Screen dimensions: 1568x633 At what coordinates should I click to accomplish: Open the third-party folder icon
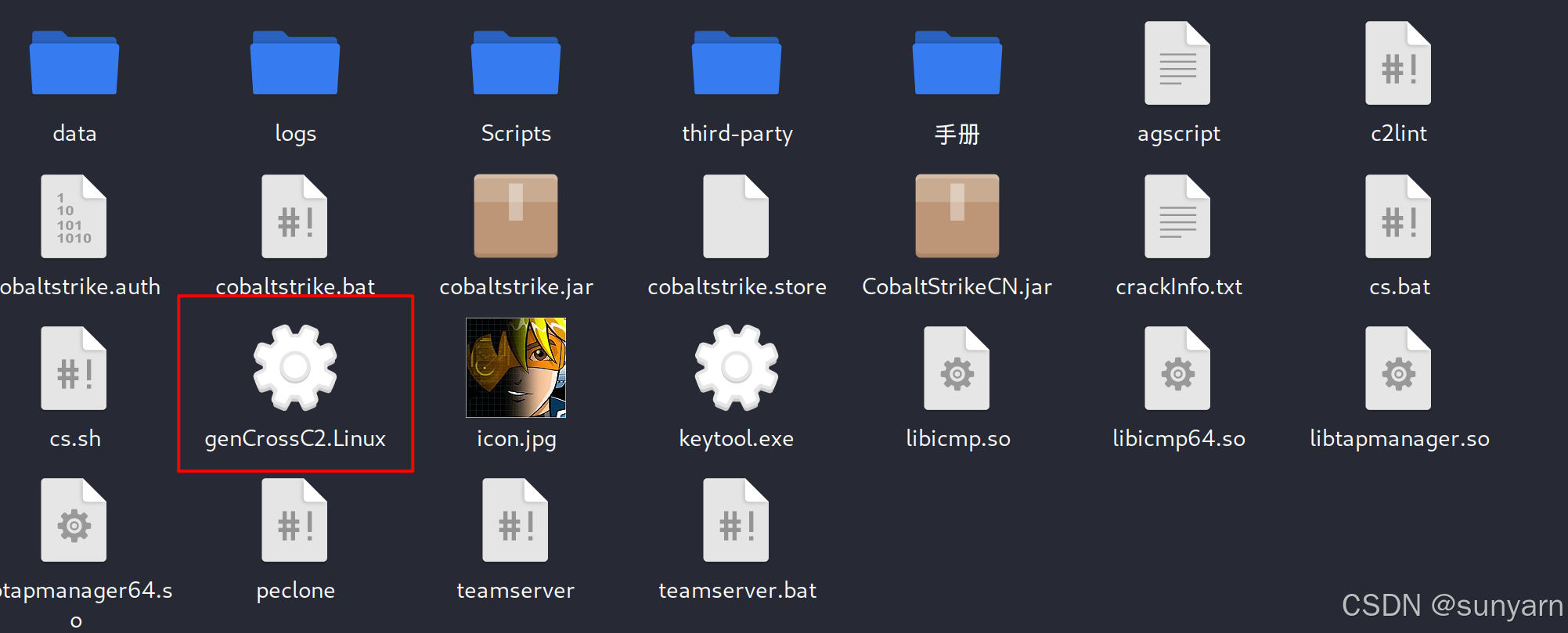737,63
